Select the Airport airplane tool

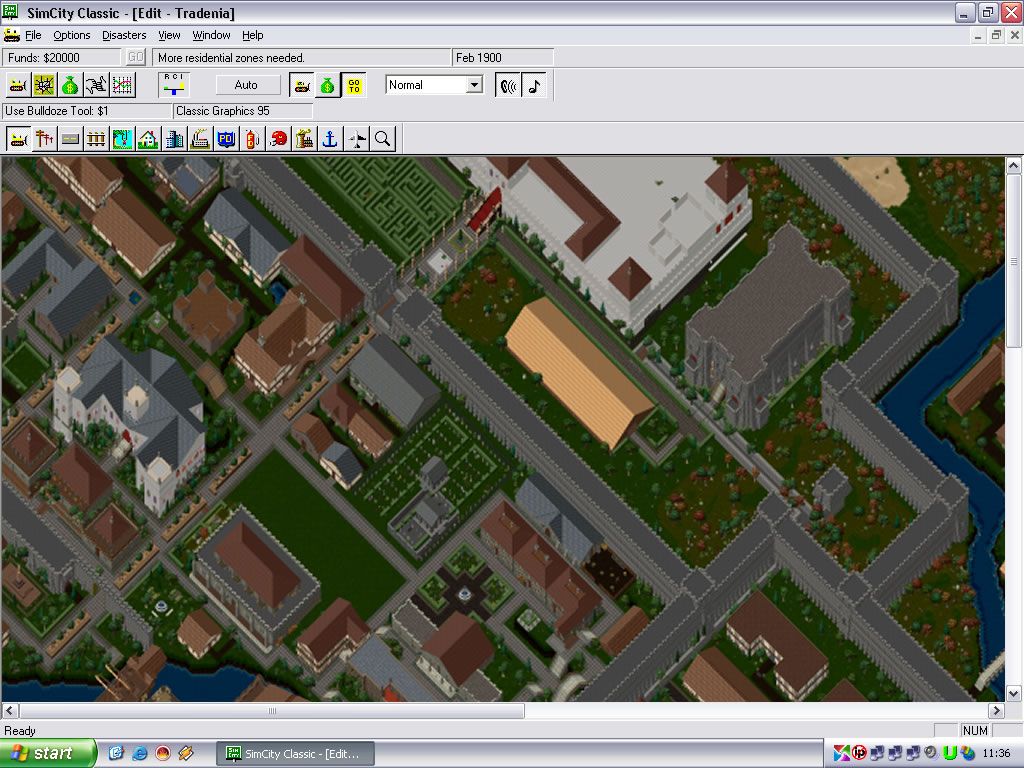pos(356,139)
